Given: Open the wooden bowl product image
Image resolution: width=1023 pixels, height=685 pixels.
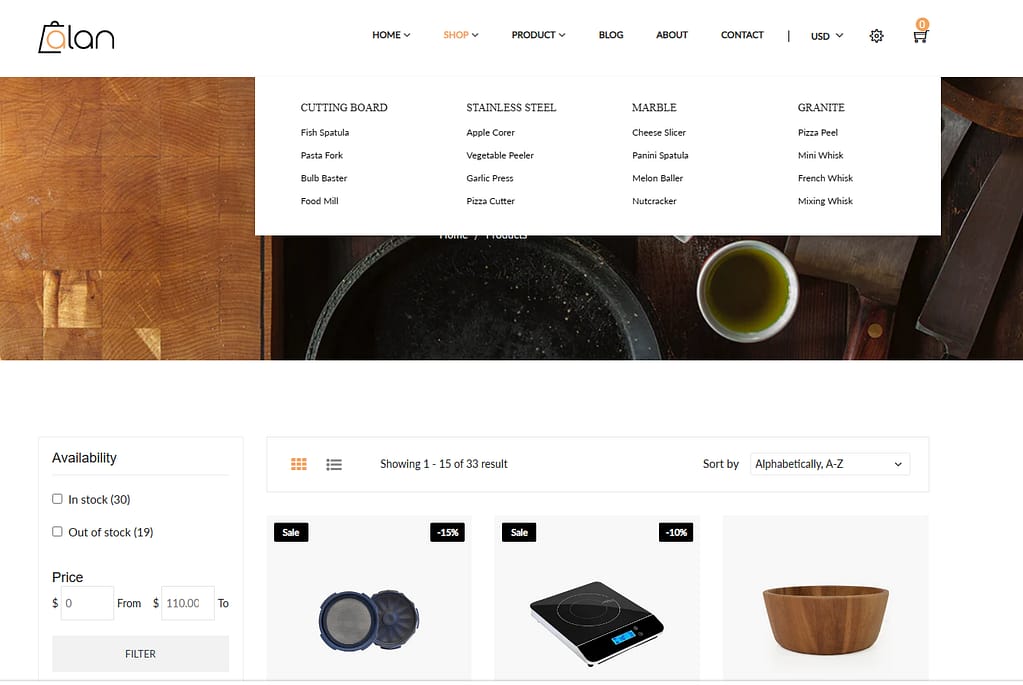Looking at the screenshot, I should 825,619.
